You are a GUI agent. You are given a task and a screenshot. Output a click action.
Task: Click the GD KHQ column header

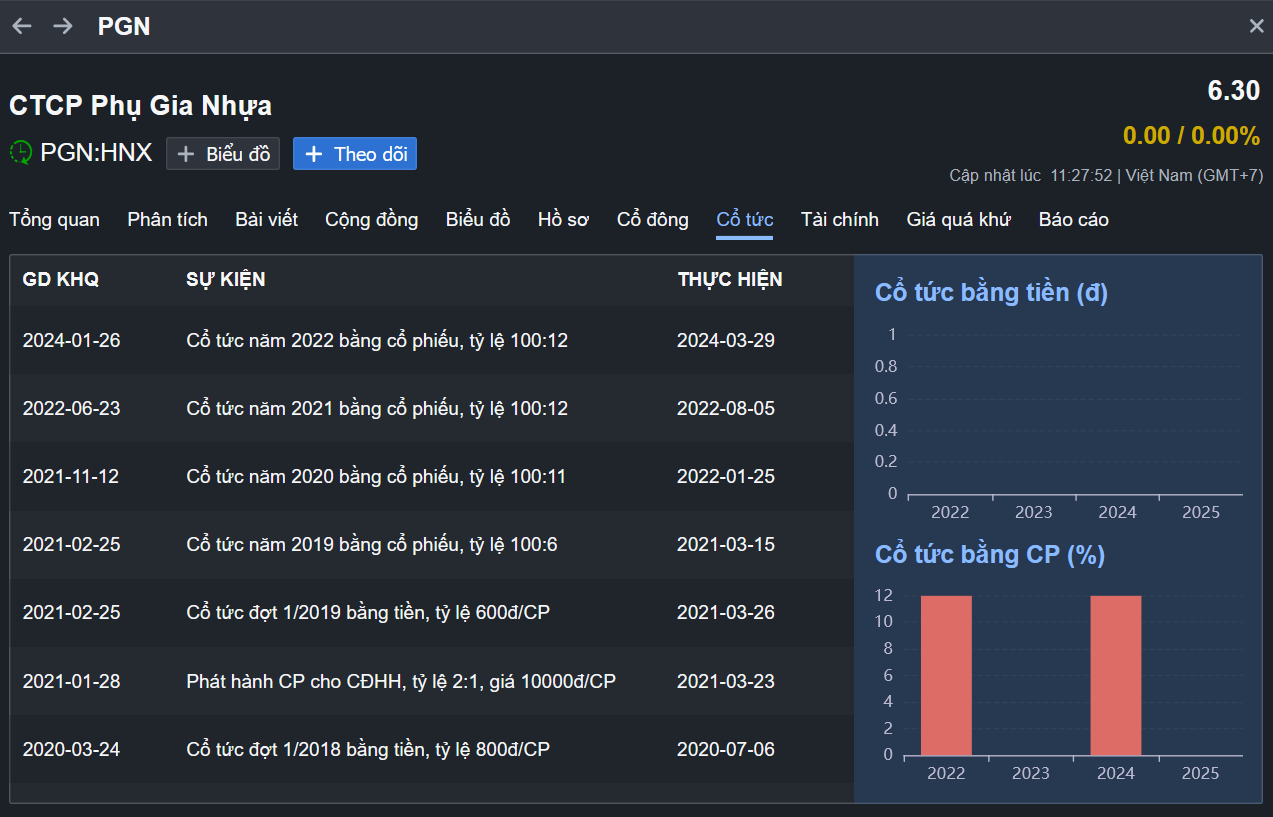coord(61,280)
